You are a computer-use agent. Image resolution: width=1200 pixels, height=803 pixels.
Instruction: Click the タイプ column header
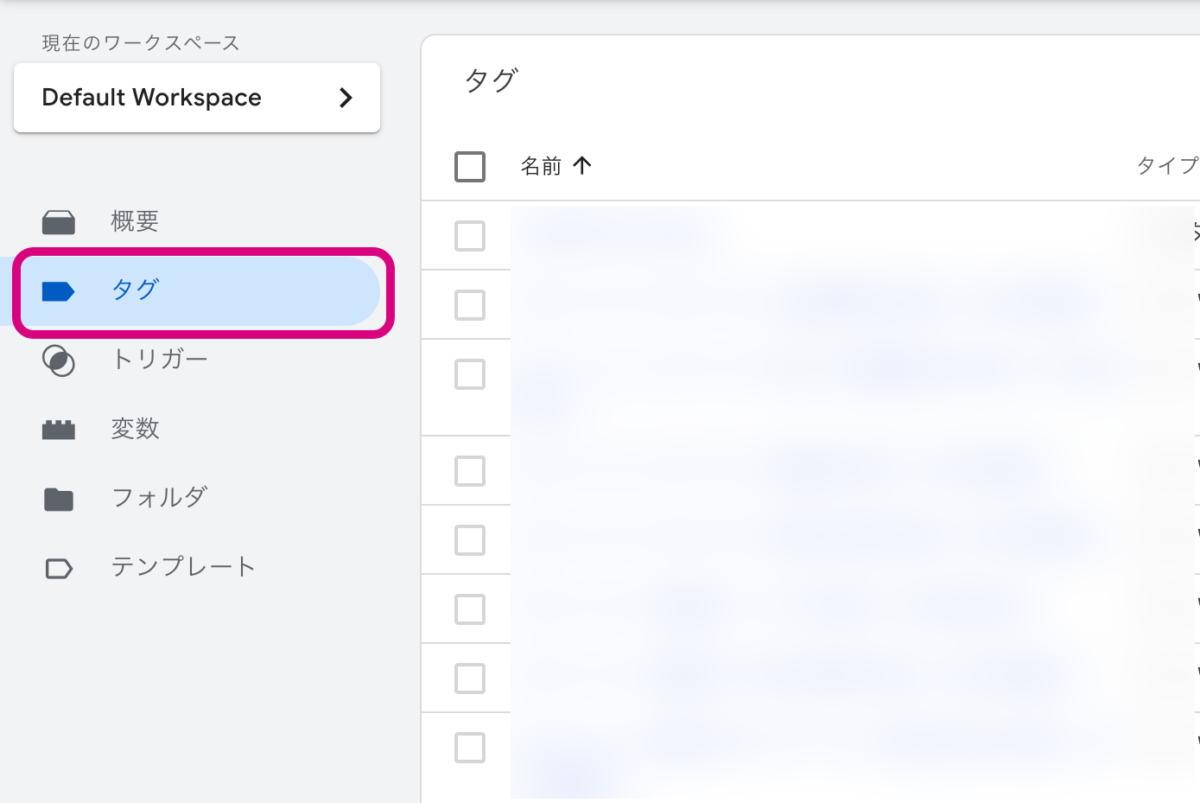1166,166
